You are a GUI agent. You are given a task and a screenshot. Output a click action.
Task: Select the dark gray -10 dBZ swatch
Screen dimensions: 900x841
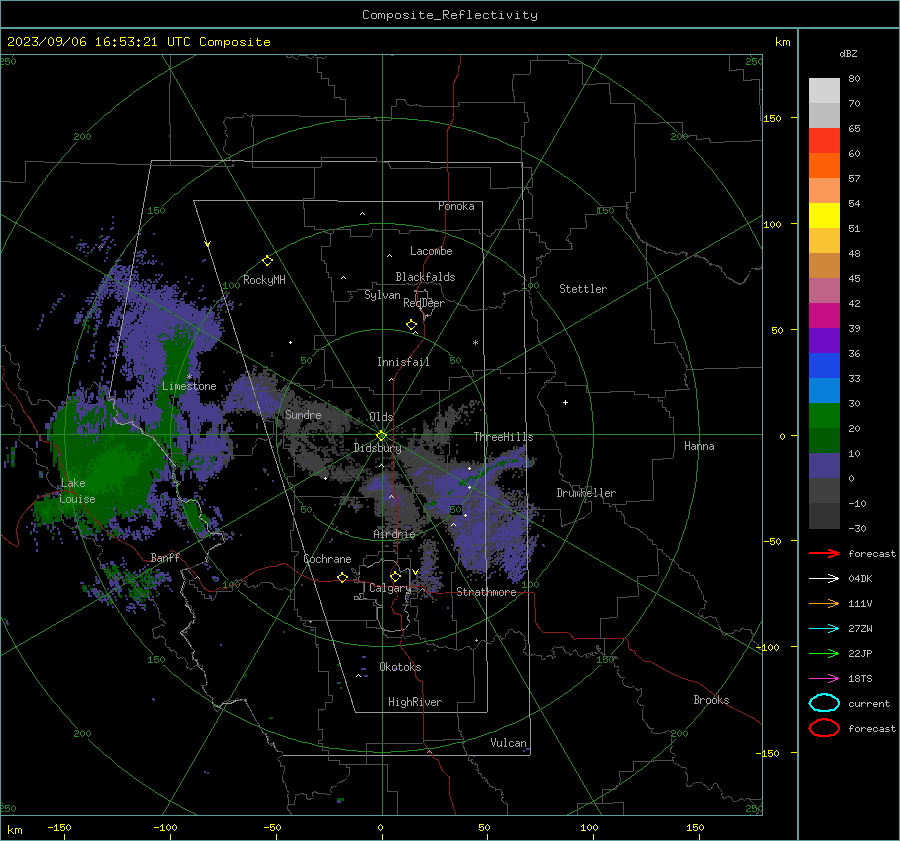(824, 515)
